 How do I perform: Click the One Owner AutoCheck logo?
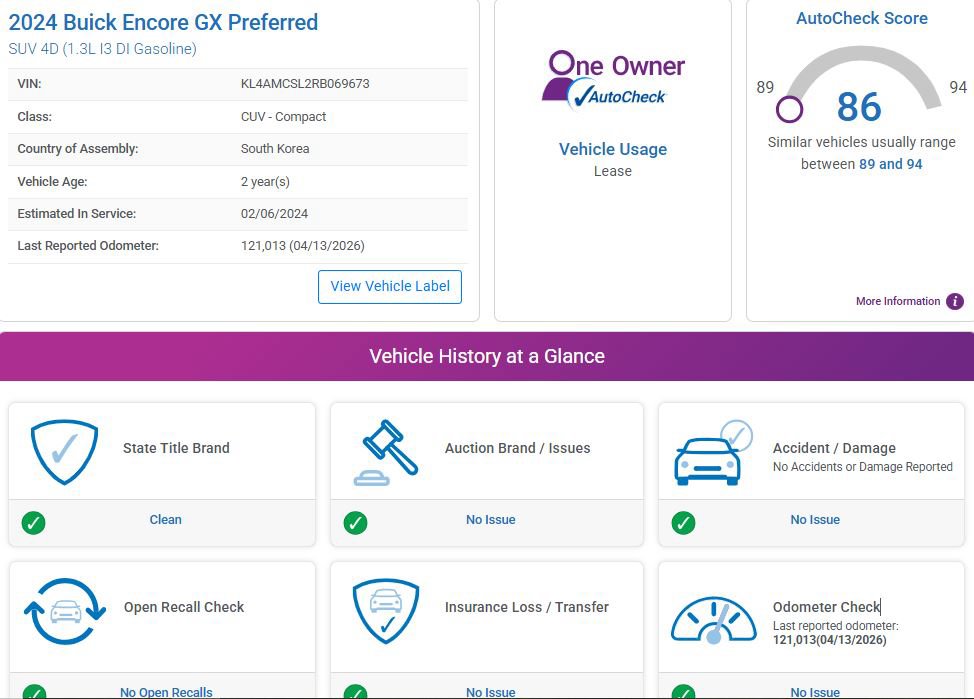click(613, 80)
